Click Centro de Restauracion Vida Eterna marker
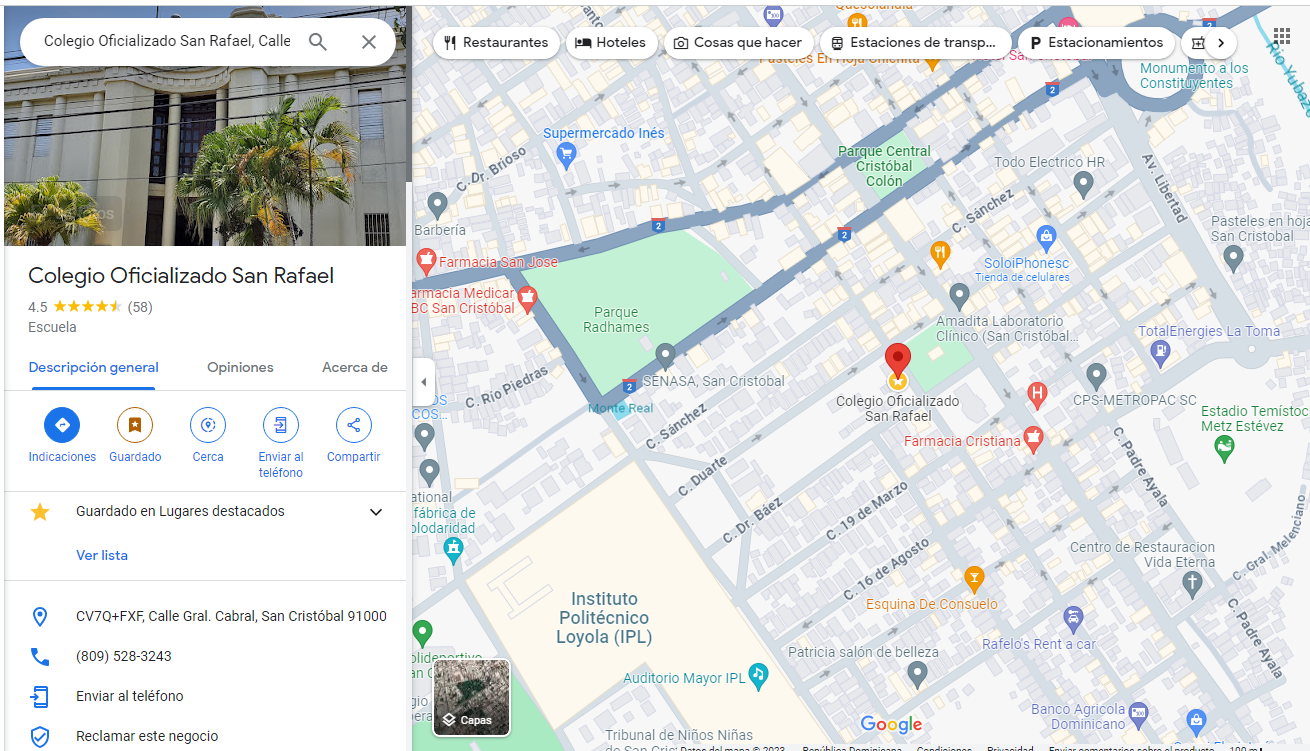 tap(1191, 584)
